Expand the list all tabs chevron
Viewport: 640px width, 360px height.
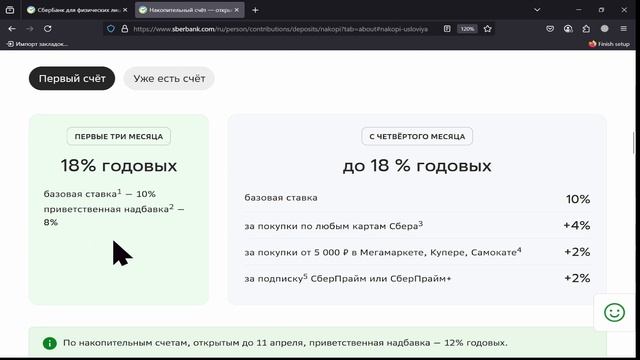pos(537,10)
